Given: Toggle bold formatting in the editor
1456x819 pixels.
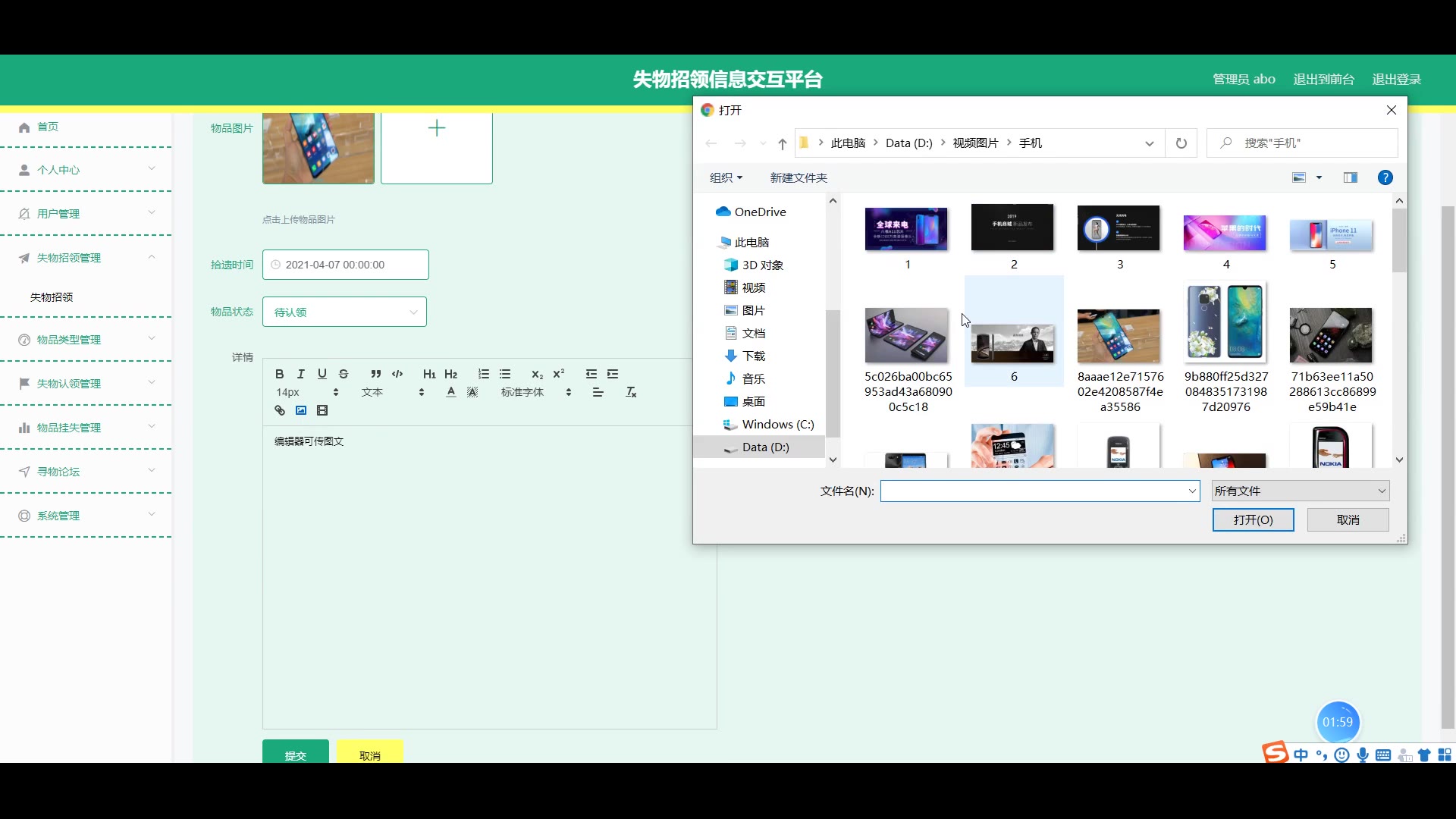Looking at the screenshot, I should point(279,374).
